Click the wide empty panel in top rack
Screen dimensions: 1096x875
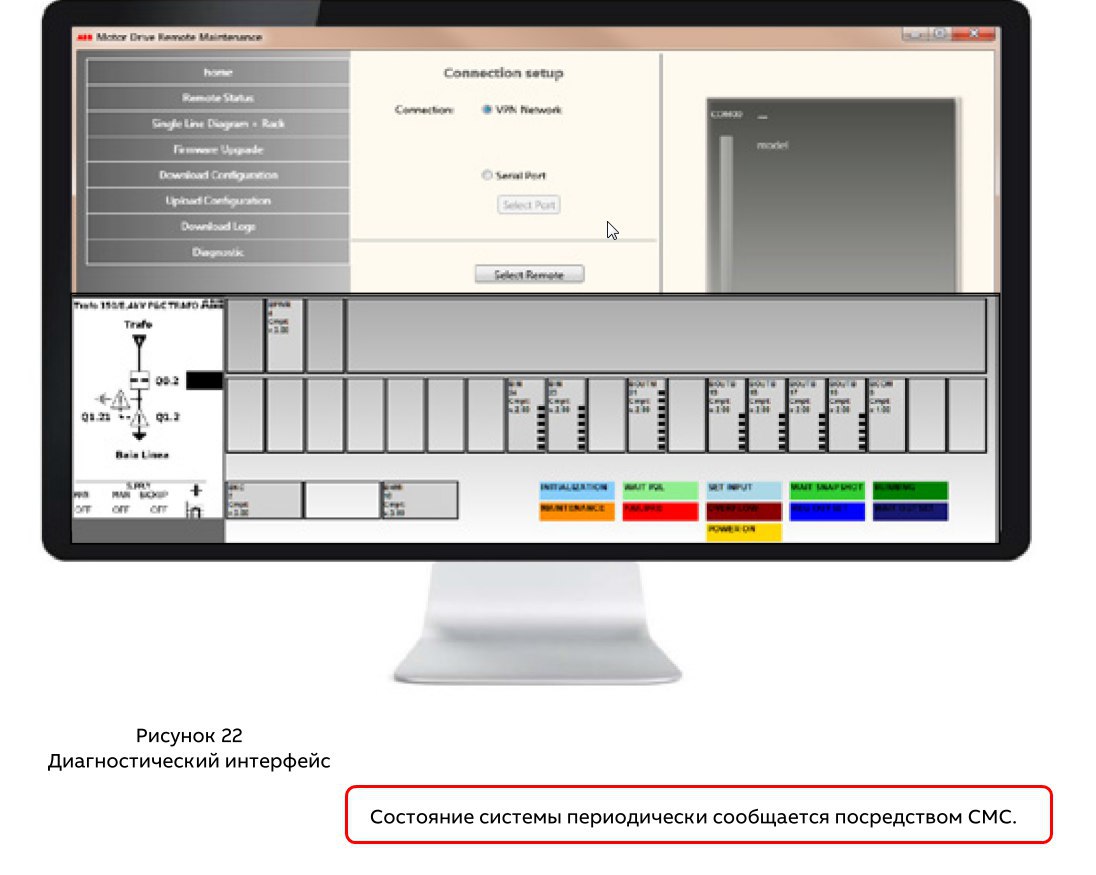pyautogui.click(x=666, y=335)
